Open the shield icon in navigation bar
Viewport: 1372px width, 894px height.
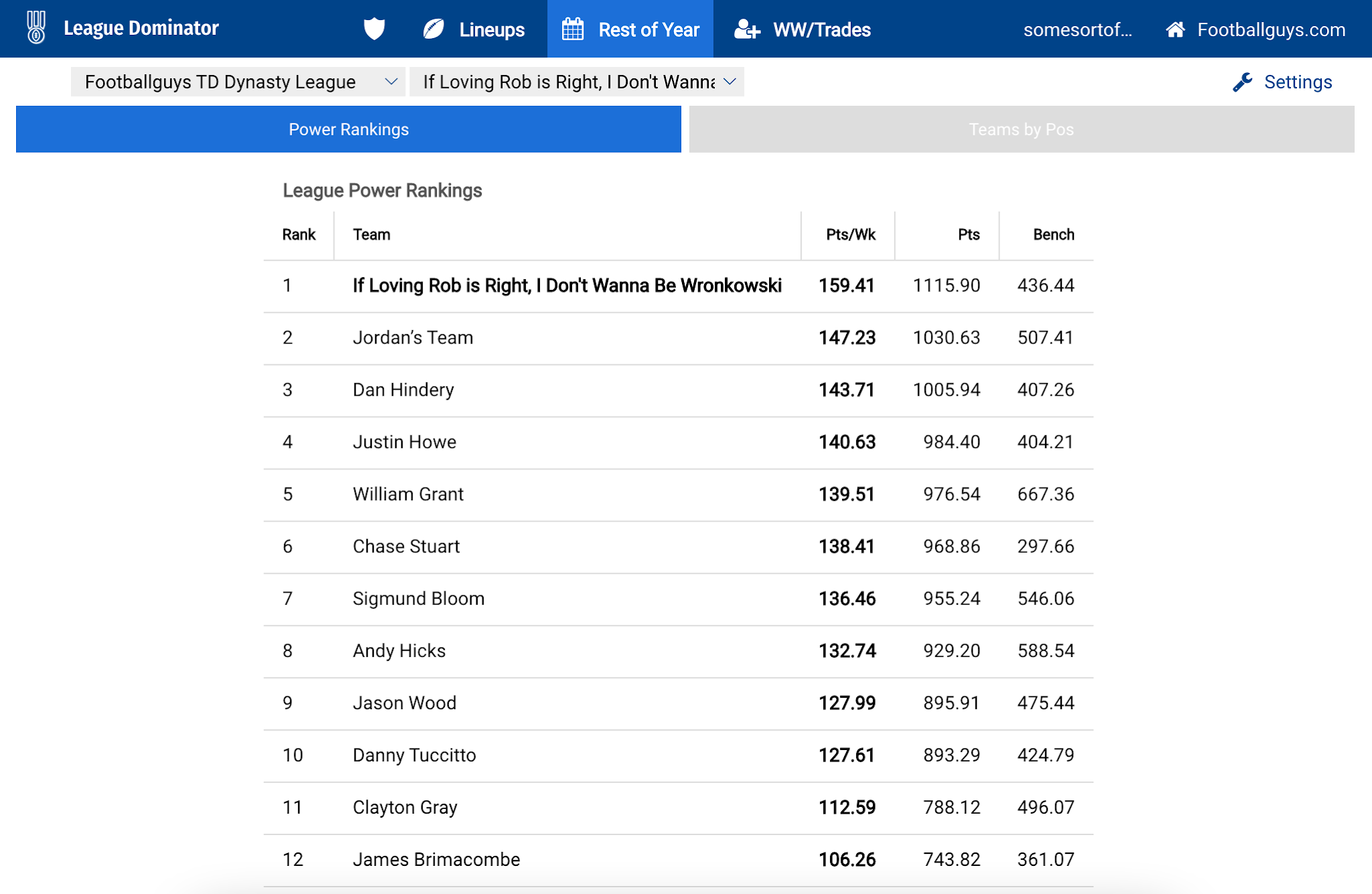click(x=374, y=29)
